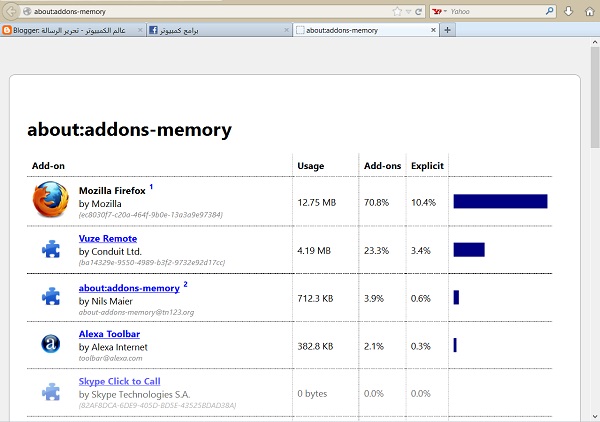Open the Yahoo search engine selector
The width and height of the screenshot is (600, 422).
[x=439, y=11]
